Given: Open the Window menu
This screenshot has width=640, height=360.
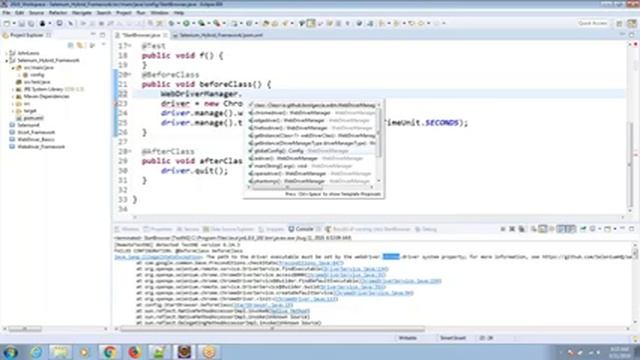Looking at the screenshot, I should [159, 13].
